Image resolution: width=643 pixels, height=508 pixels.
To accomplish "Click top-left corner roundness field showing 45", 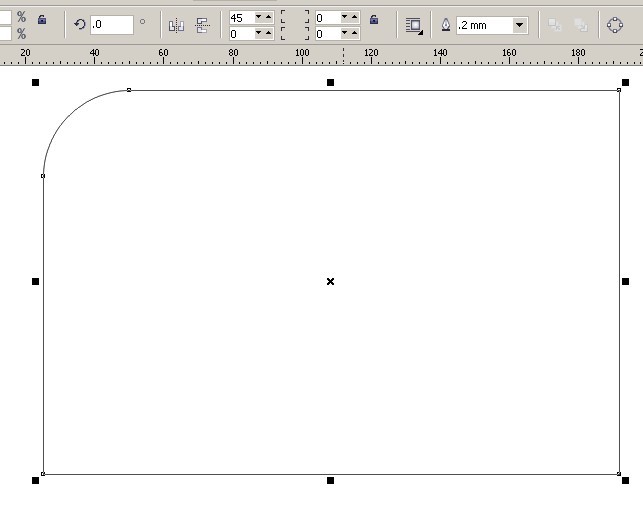I will click(x=241, y=18).
